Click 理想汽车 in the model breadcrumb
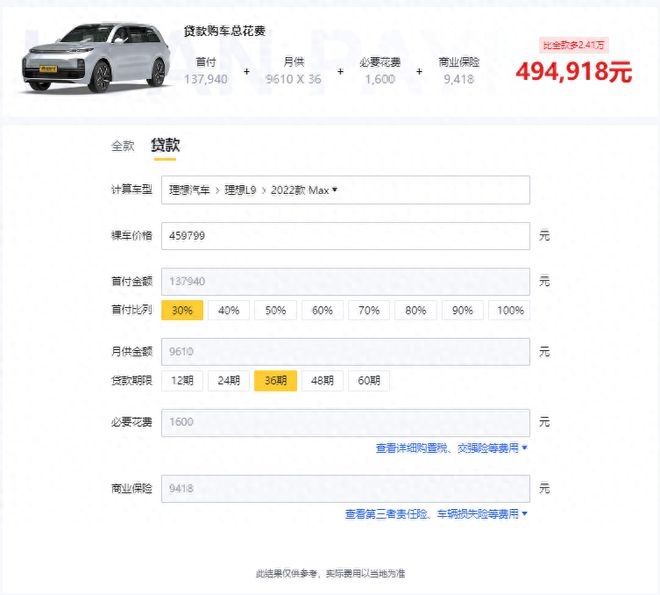The width and height of the screenshot is (660, 595). [x=189, y=190]
